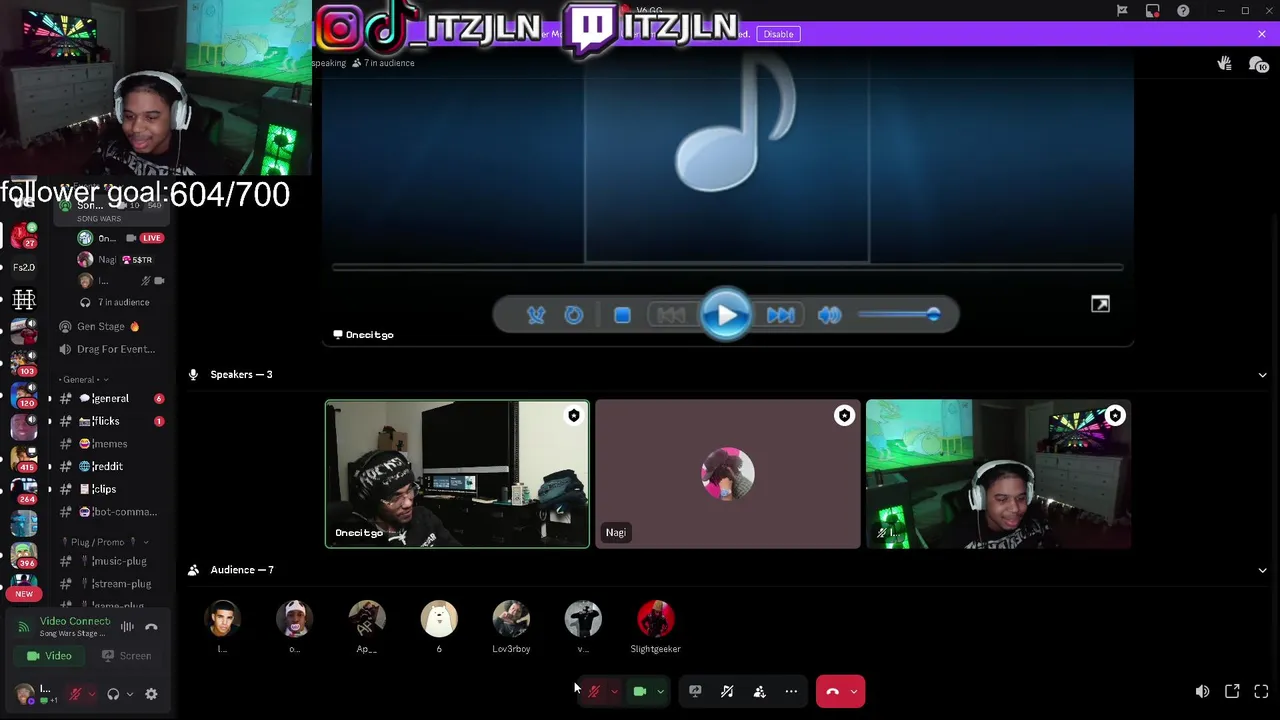The height and width of the screenshot is (720, 1280).
Task: Click the NEW unread indicator pill
Action: pyautogui.click(x=24, y=594)
